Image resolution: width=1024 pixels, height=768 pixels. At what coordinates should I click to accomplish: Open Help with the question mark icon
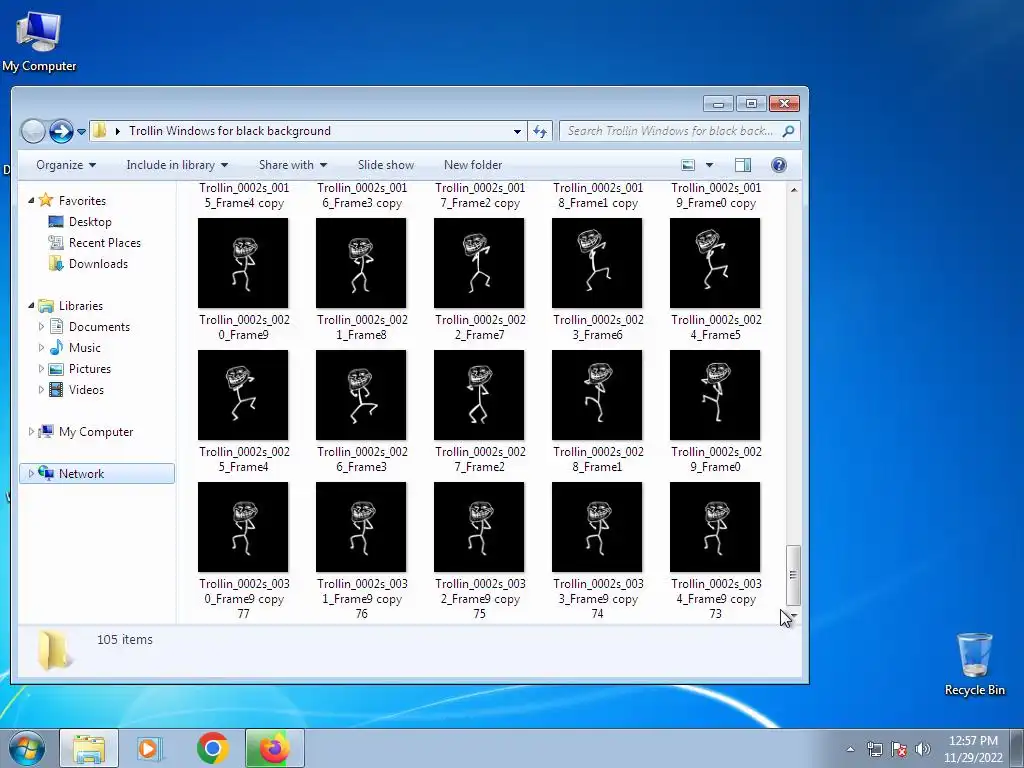coord(778,165)
